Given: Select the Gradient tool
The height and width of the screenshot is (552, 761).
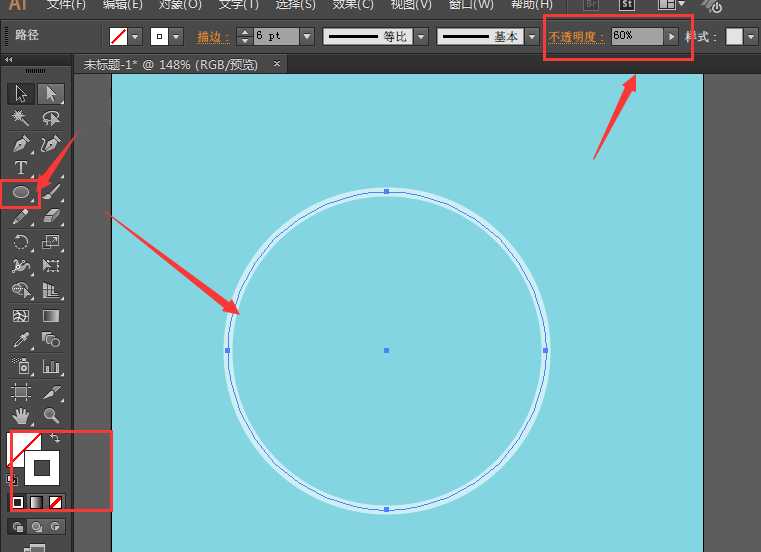Looking at the screenshot, I should point(50,316).
